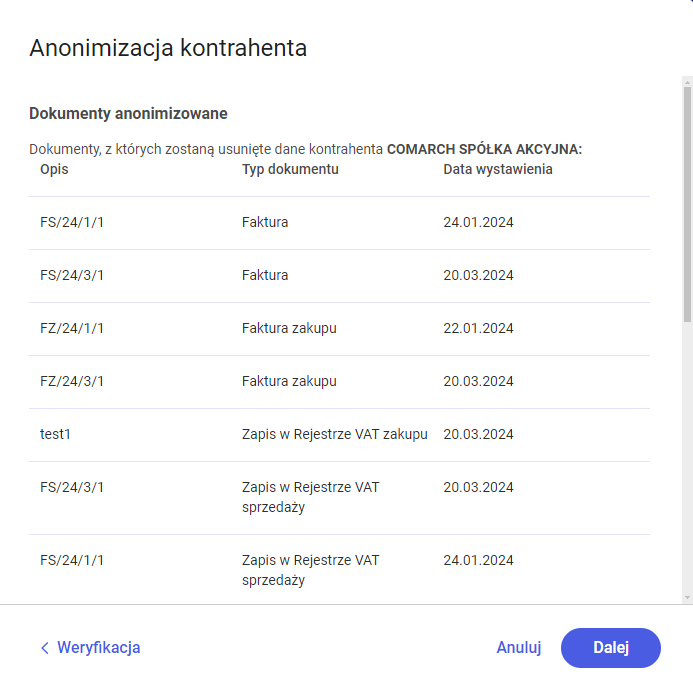Click the Typ dokumentu column header
The width and height of the screenshot is (693, 686).
(x=290, y=169)
